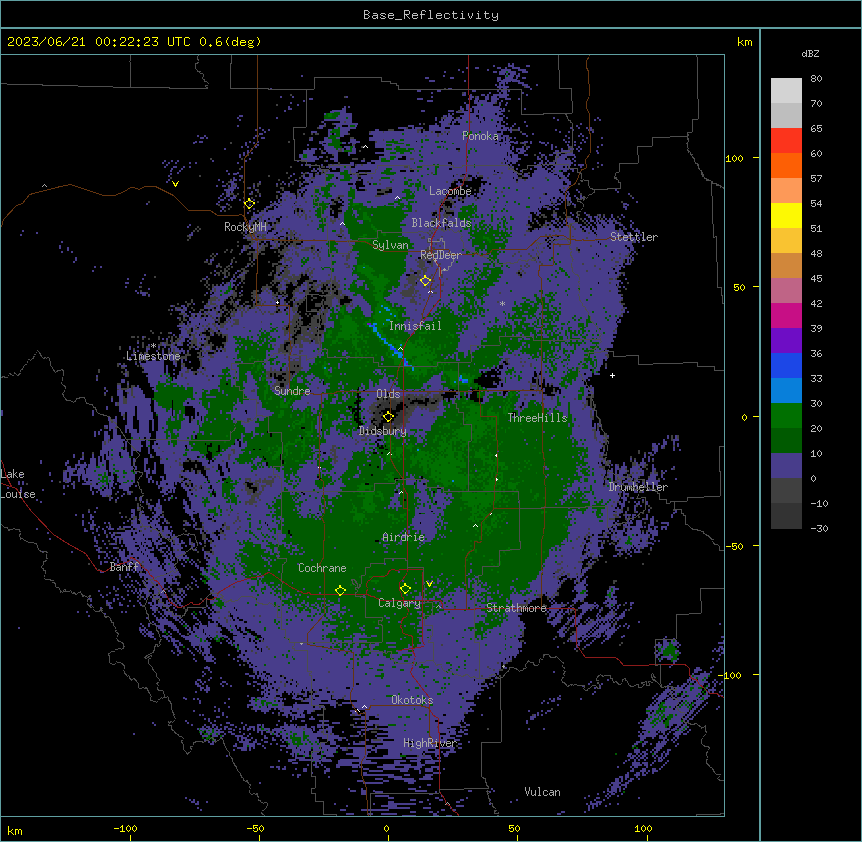
Task: Click the 100 tick on the horizontal axis
Action: pos(643,828)
